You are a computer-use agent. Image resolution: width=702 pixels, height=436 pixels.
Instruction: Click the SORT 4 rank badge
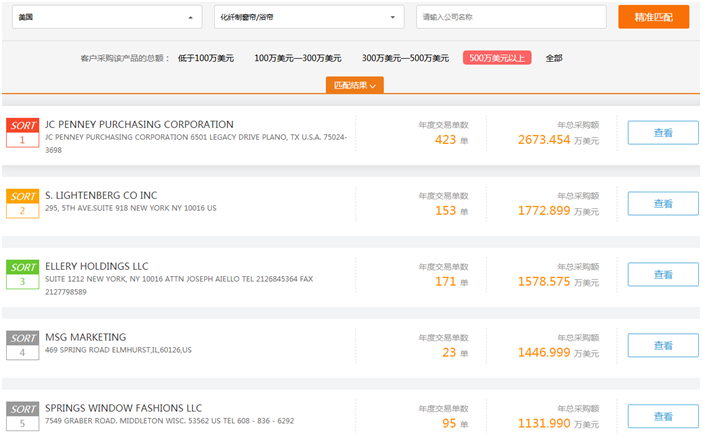tap(22, 345)
